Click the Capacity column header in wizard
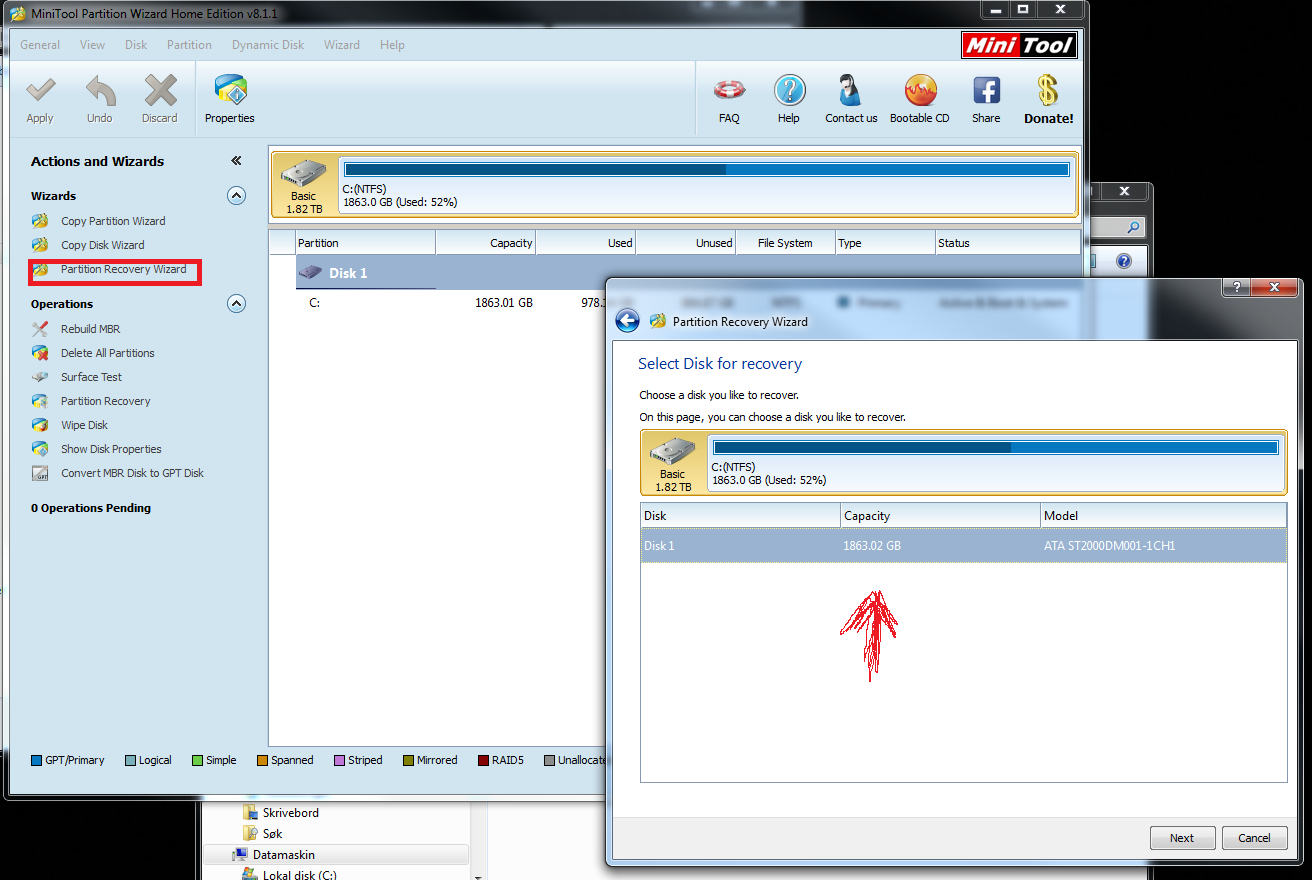Screen dimensions: 1312x880 [940, 516]
